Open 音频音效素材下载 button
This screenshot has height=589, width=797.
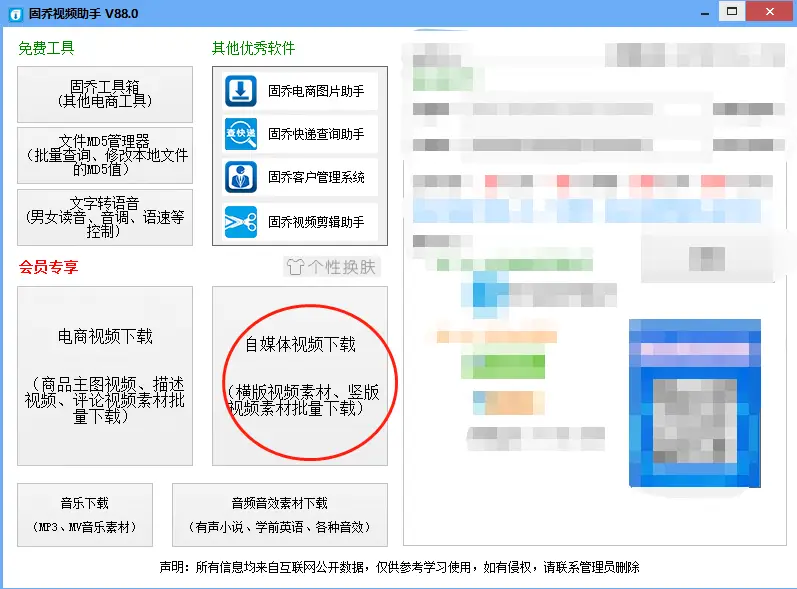point(280,515)
